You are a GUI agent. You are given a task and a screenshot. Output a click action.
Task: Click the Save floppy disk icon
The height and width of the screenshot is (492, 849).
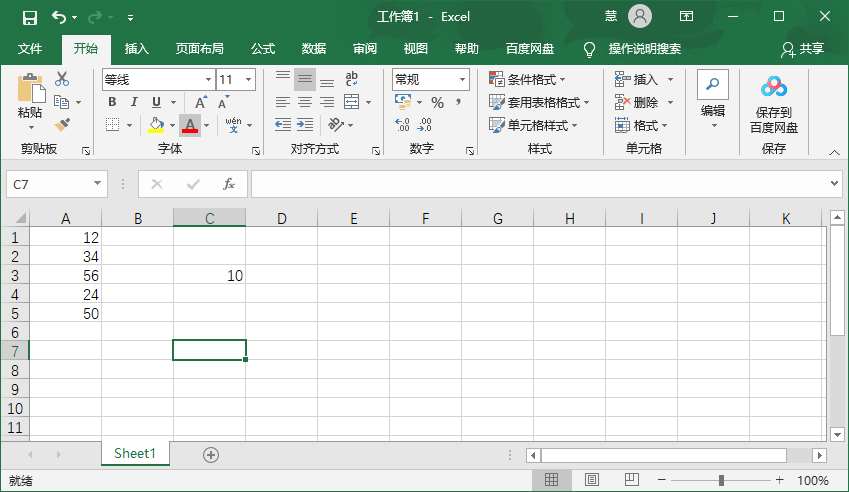[x=29, y=17]
